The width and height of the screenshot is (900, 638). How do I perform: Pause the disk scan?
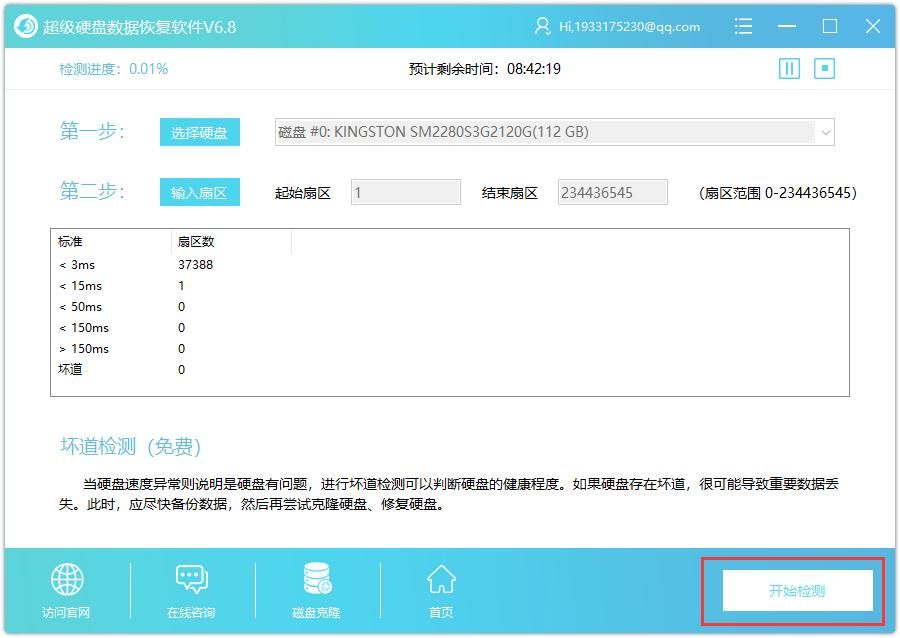(x=789, y=68)
